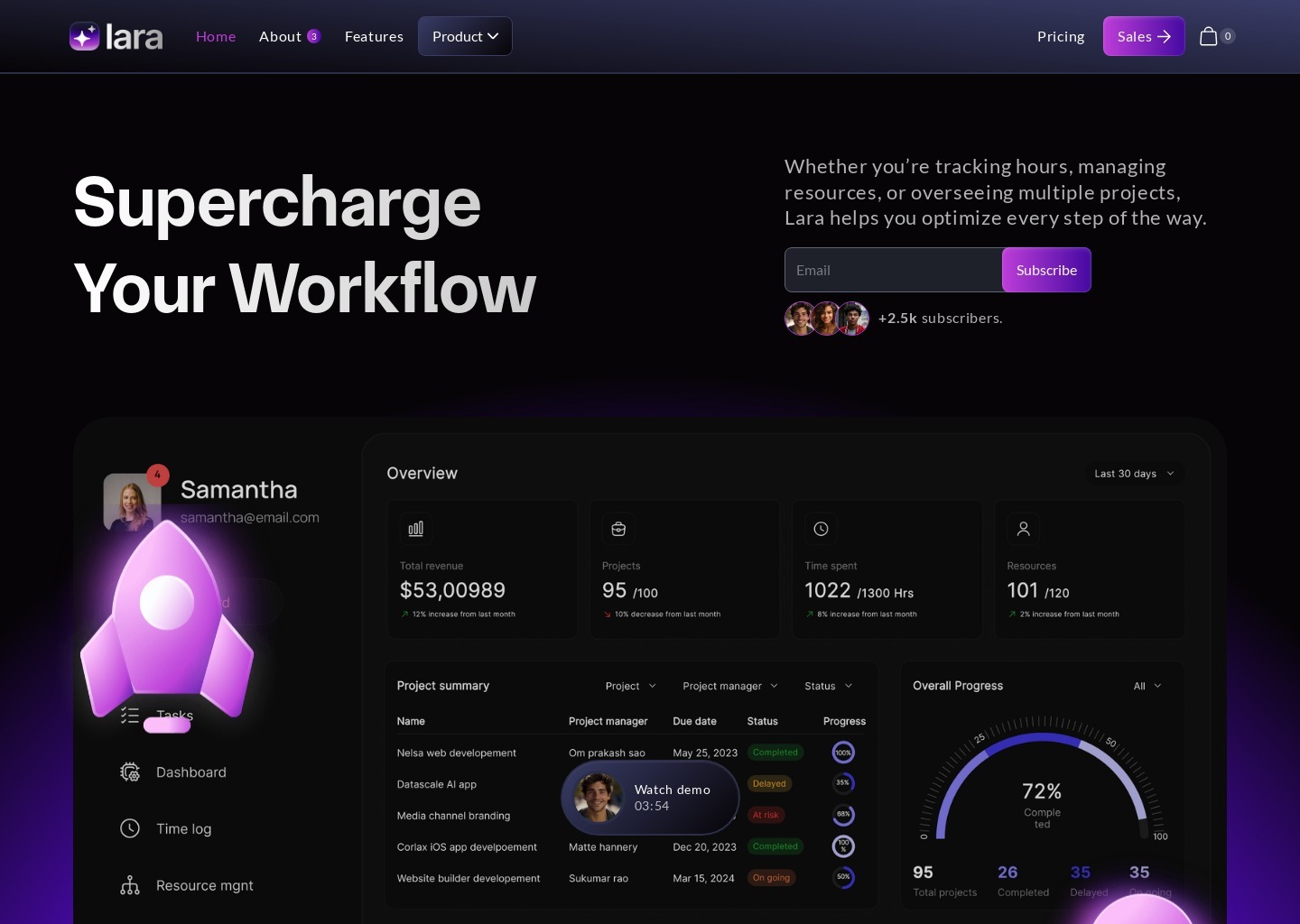The height and width of the screenshot is (924, 1300).
Task: Click the 72% Overall Progress gauge
Action: coord(1042,779)
